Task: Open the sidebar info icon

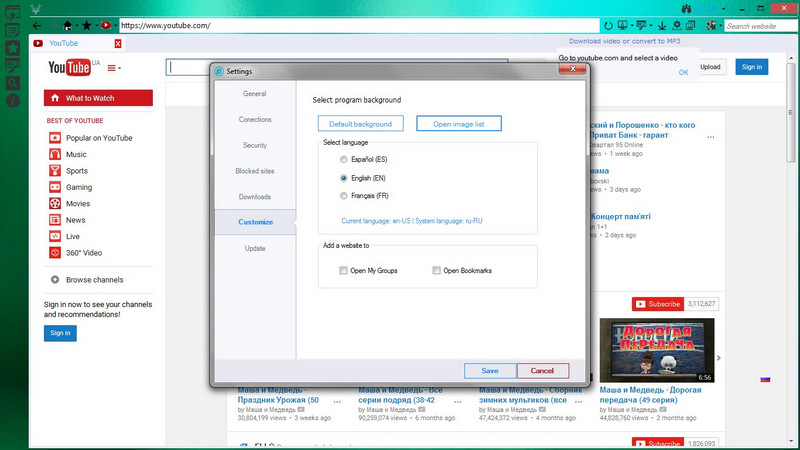Action: 13,101
